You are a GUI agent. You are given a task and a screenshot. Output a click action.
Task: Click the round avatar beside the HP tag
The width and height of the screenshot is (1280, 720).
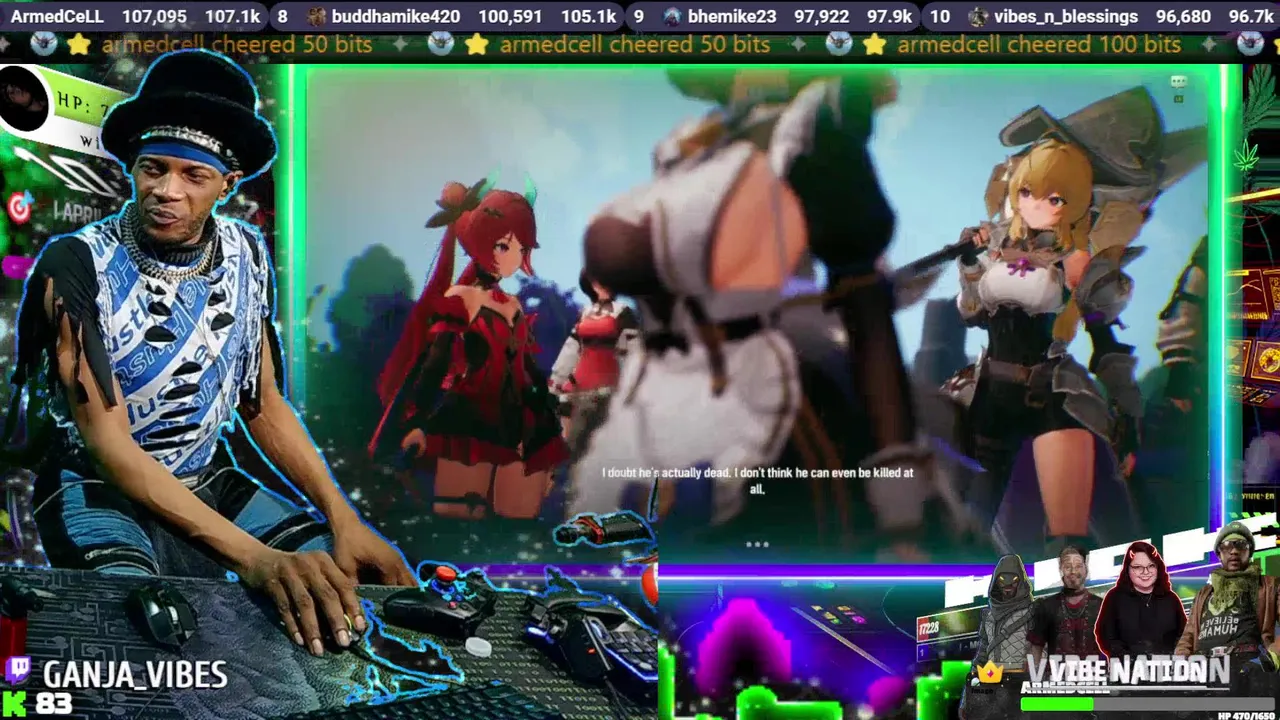[x=24, y=99]
